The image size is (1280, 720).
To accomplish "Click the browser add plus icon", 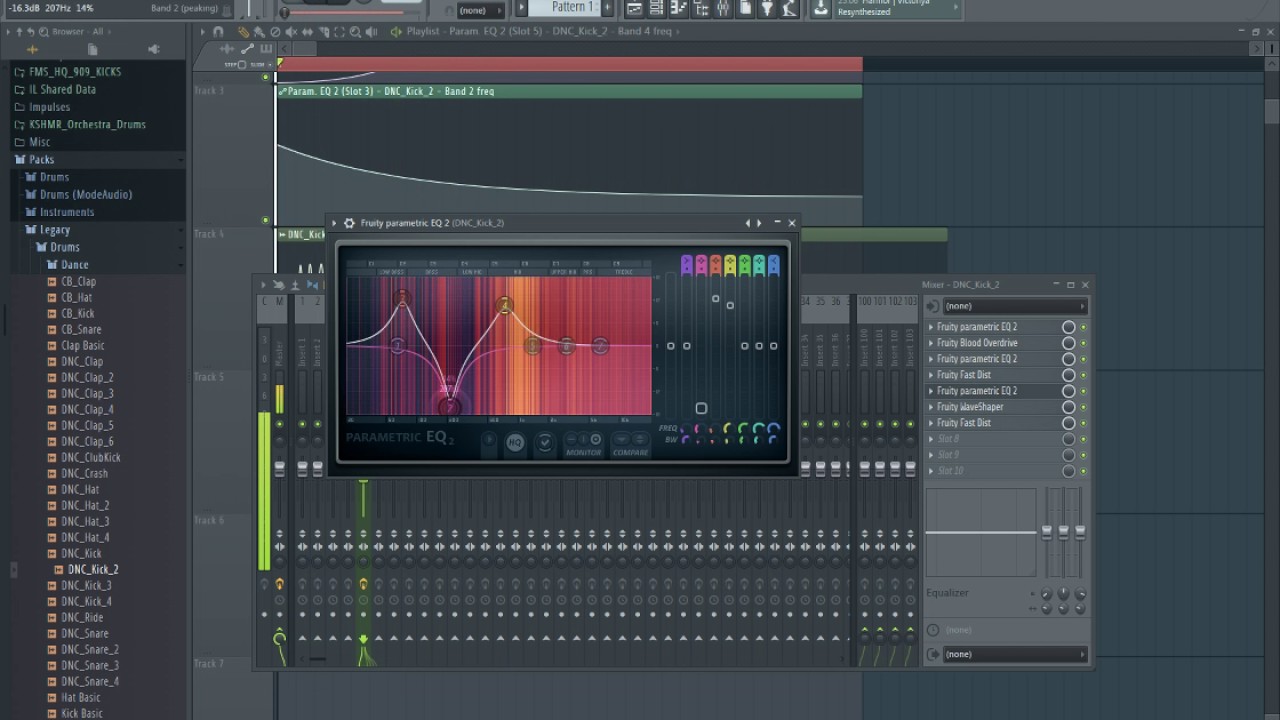I will (32, 49).
